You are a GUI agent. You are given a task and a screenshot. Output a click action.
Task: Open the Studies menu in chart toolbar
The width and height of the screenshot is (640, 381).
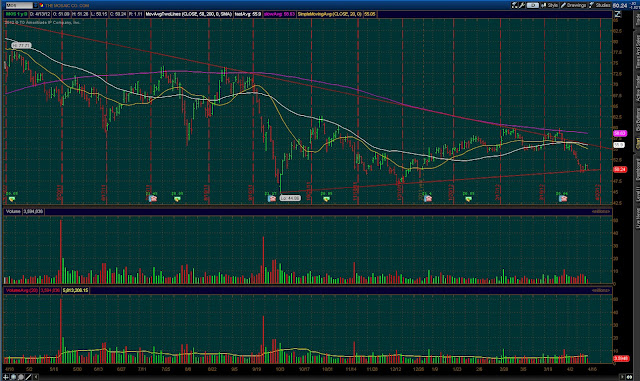coord(600,5)
